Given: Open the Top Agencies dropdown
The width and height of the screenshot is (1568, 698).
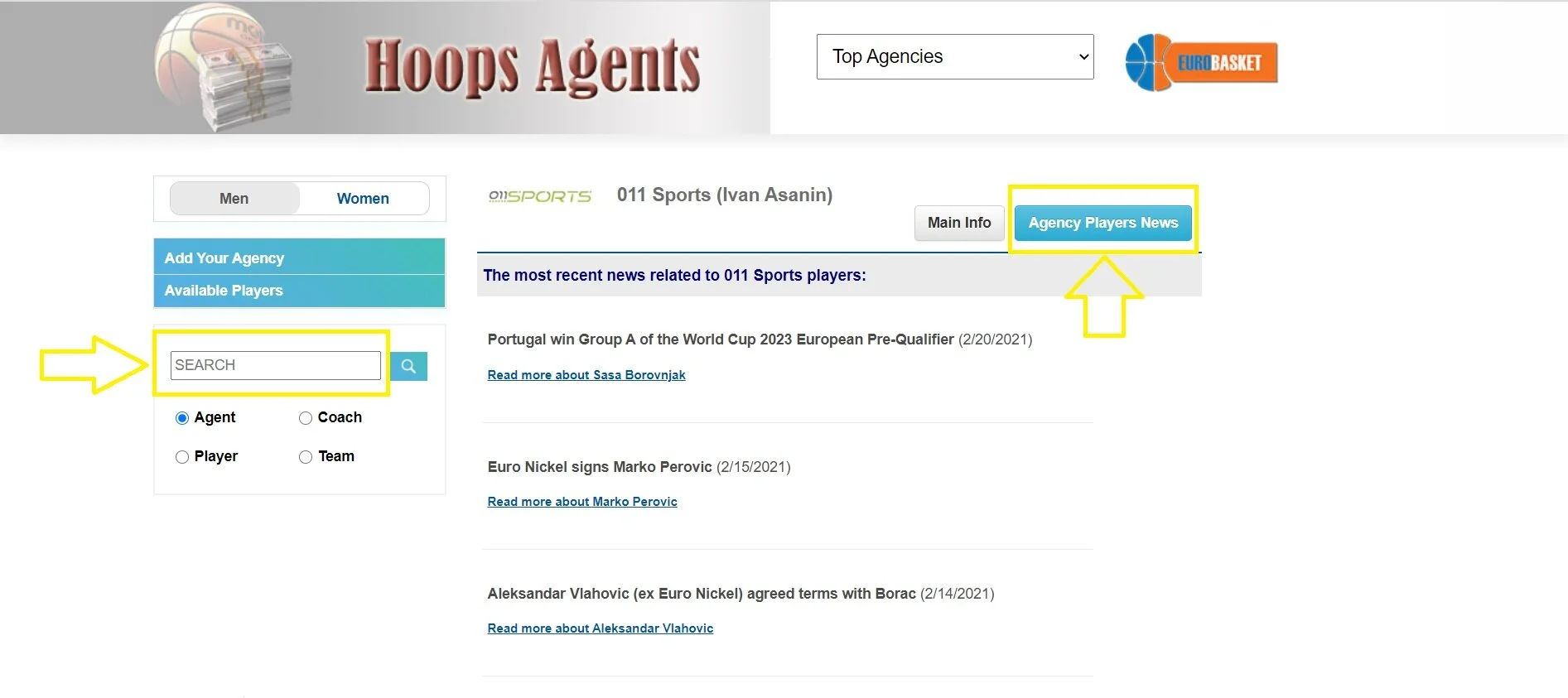Looking at the screenshot, I should tap(955, 56).
